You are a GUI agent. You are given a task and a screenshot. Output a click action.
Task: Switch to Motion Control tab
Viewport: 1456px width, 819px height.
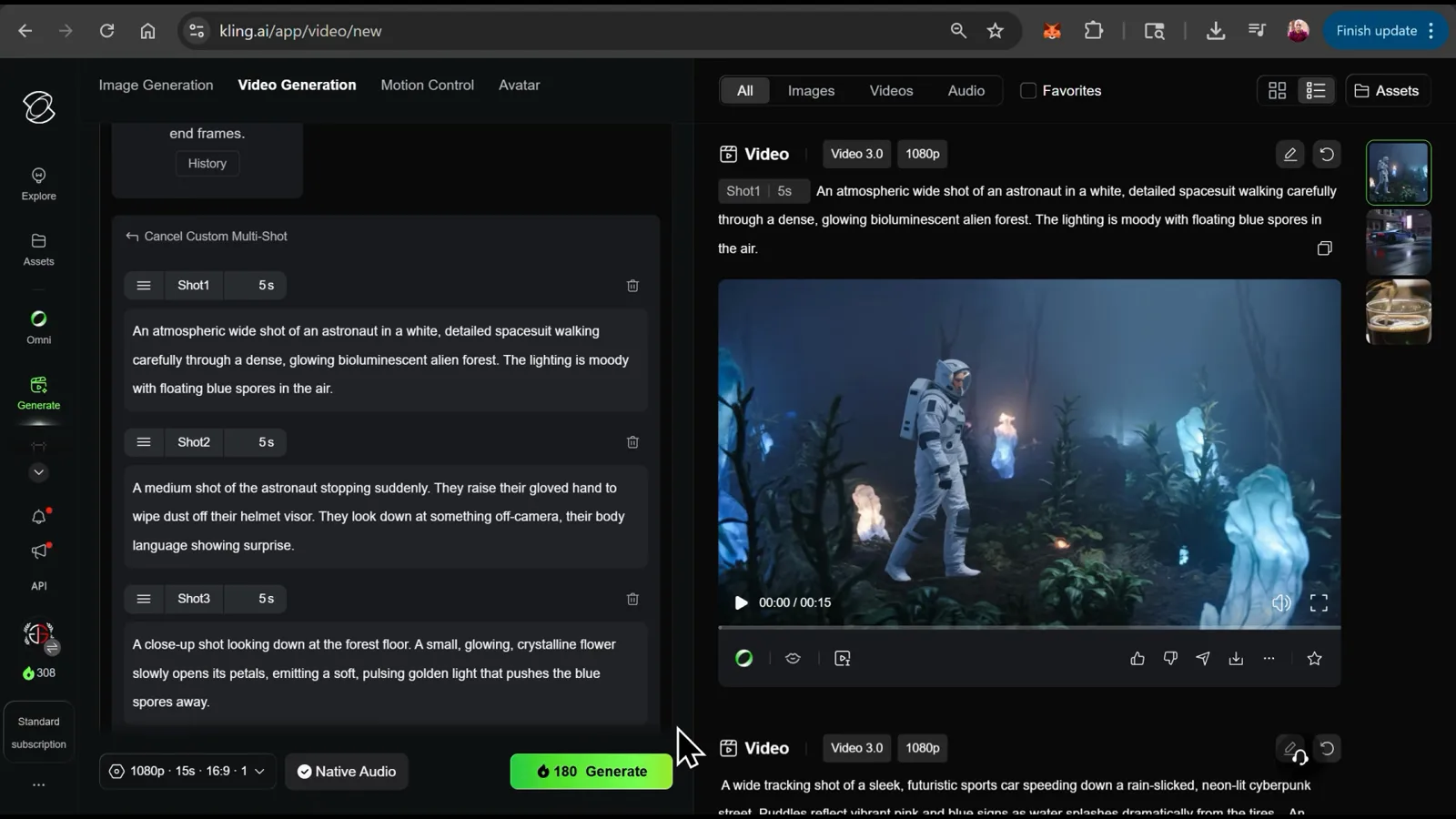click(x=427, y=85)
